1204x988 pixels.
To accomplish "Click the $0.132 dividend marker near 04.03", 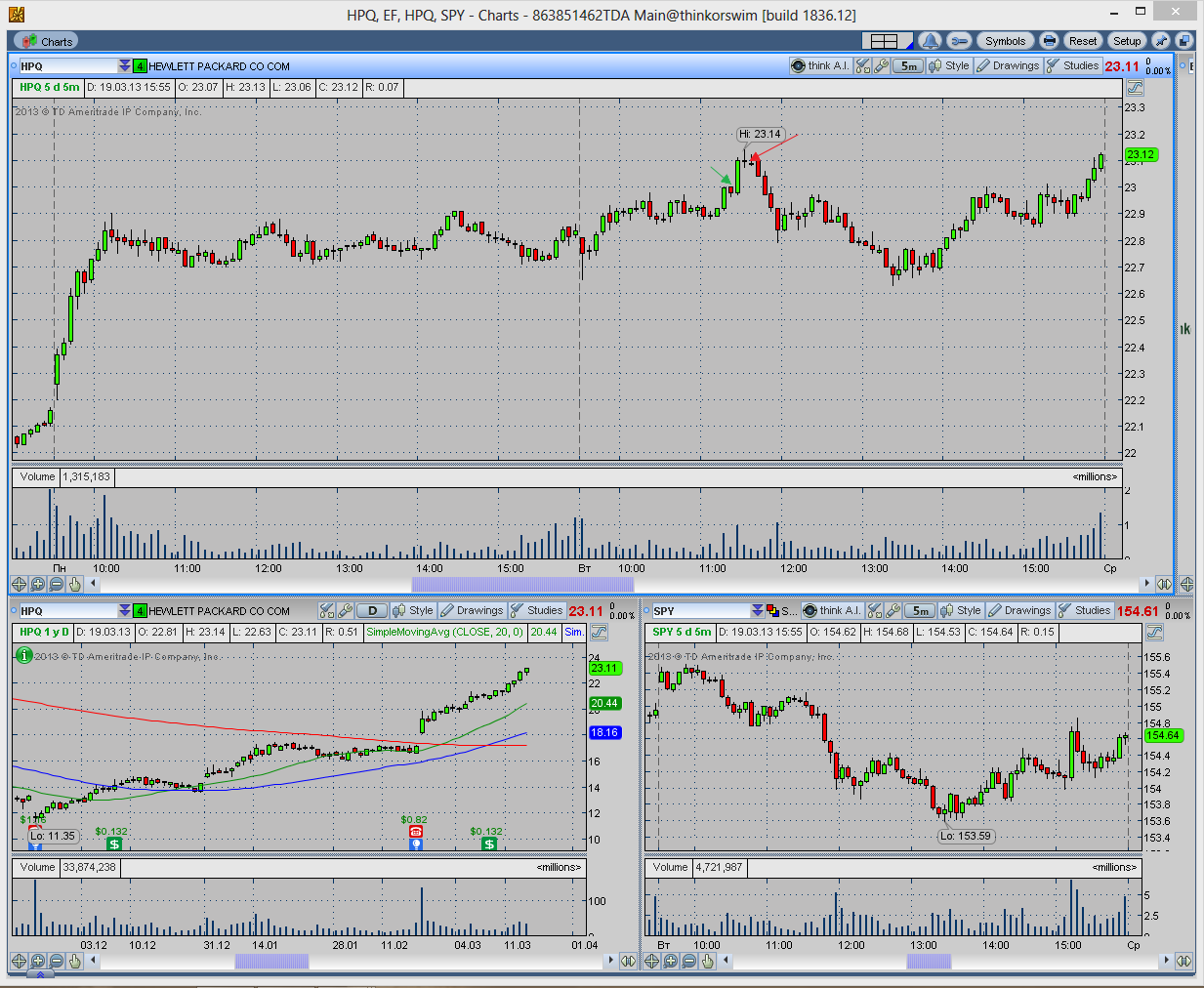I will tap(489, 844).
